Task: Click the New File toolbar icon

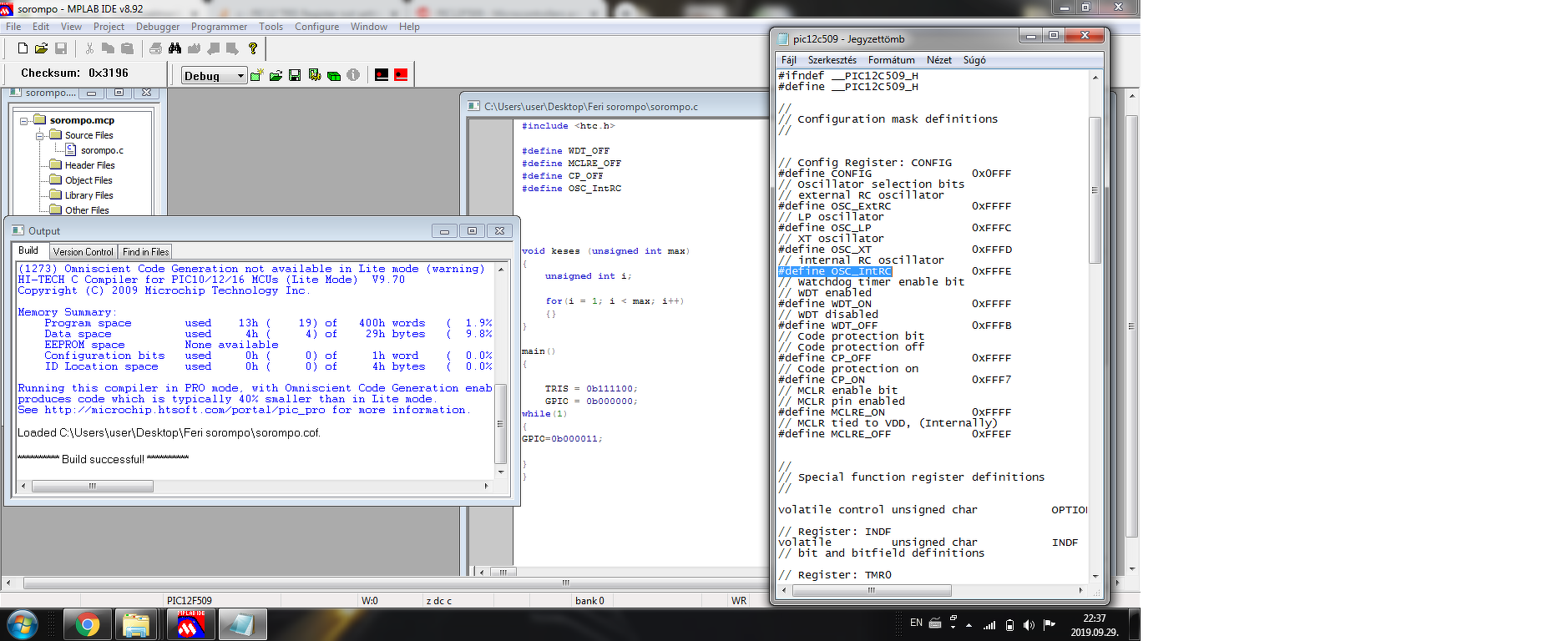Action: tap(23, 48)
